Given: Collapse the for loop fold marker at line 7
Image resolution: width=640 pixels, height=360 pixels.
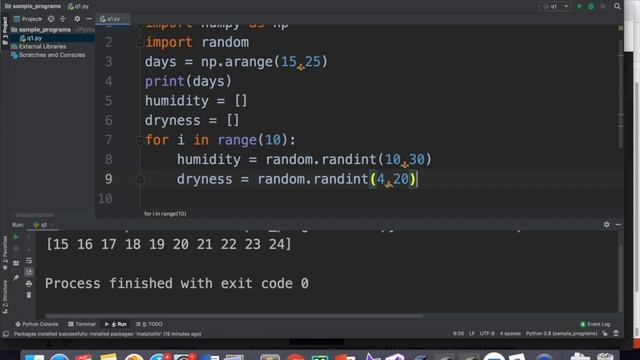Looking at the screenshot, I should tap(140, 140).
